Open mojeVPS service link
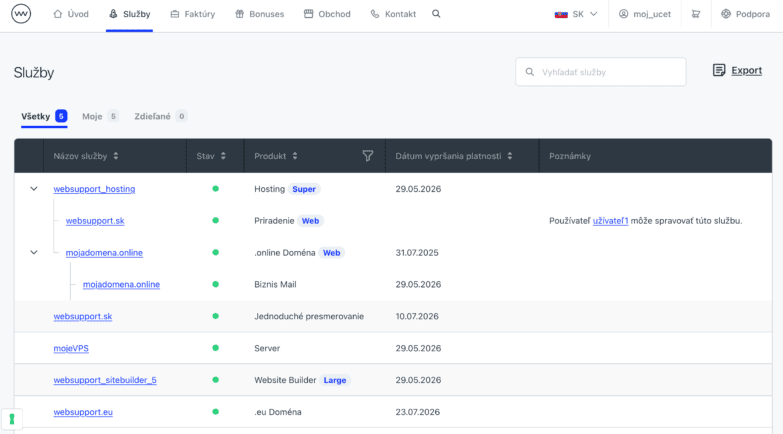Image resolution: width=783 pixels, height=434 pixels. 71,349
